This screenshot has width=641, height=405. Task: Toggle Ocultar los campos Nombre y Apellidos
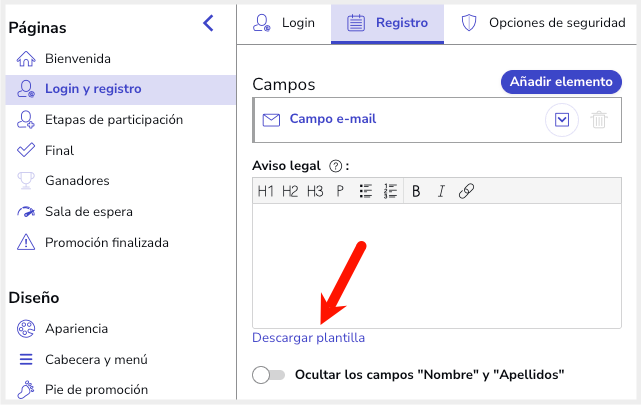point(269,375)
